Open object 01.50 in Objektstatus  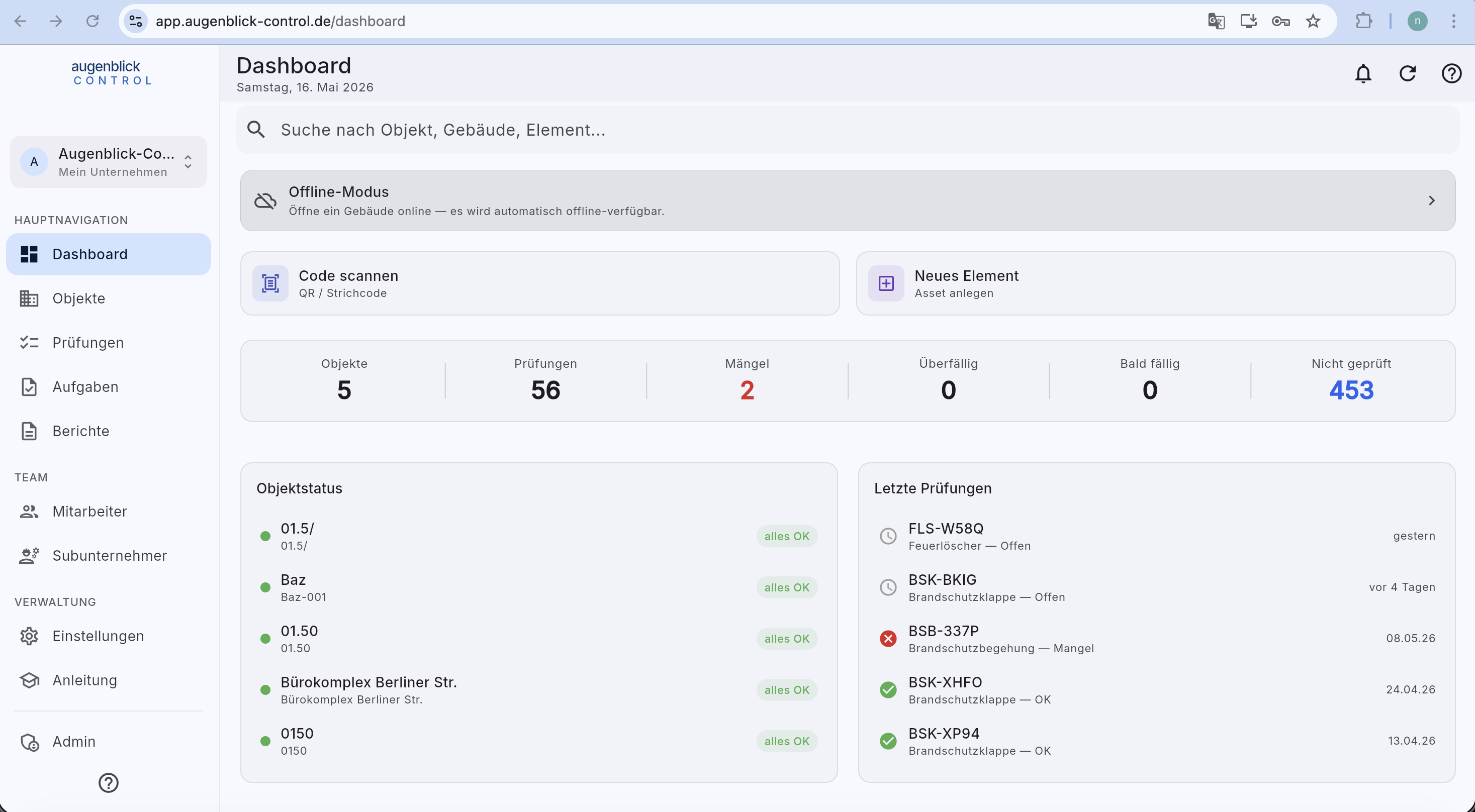coord(539,639)
